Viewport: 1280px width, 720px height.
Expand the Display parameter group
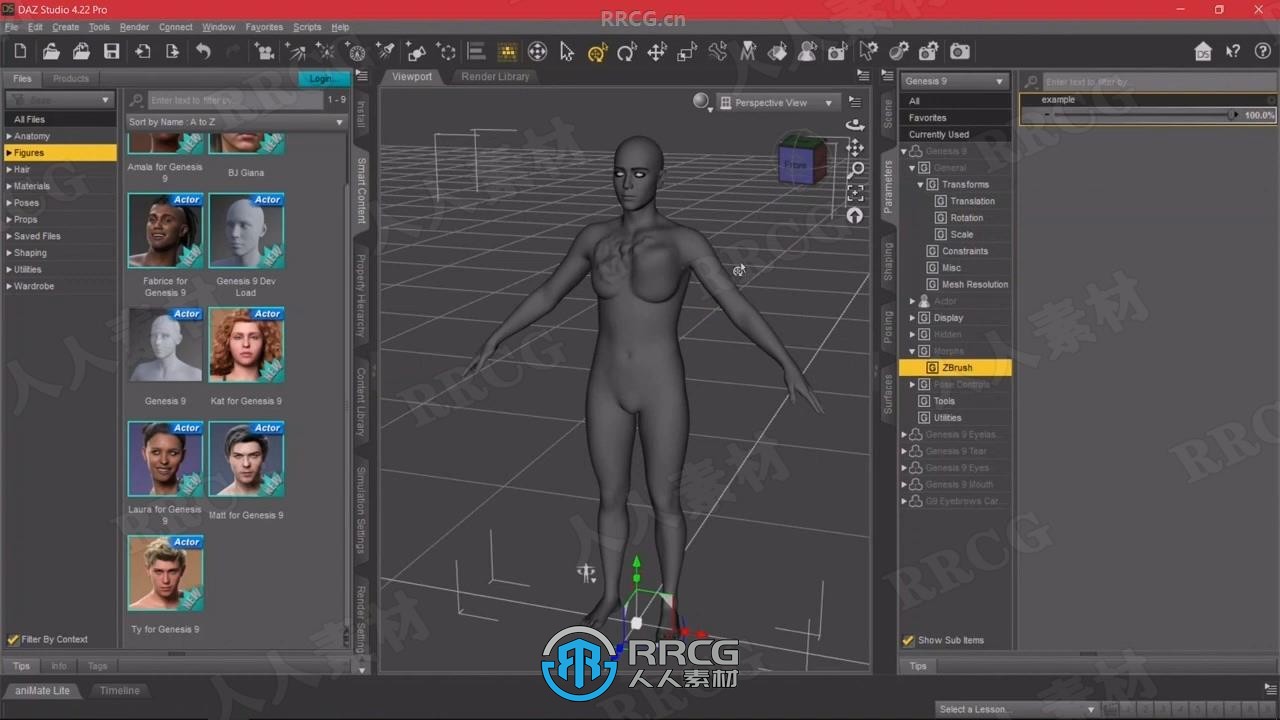coord(912,318)
